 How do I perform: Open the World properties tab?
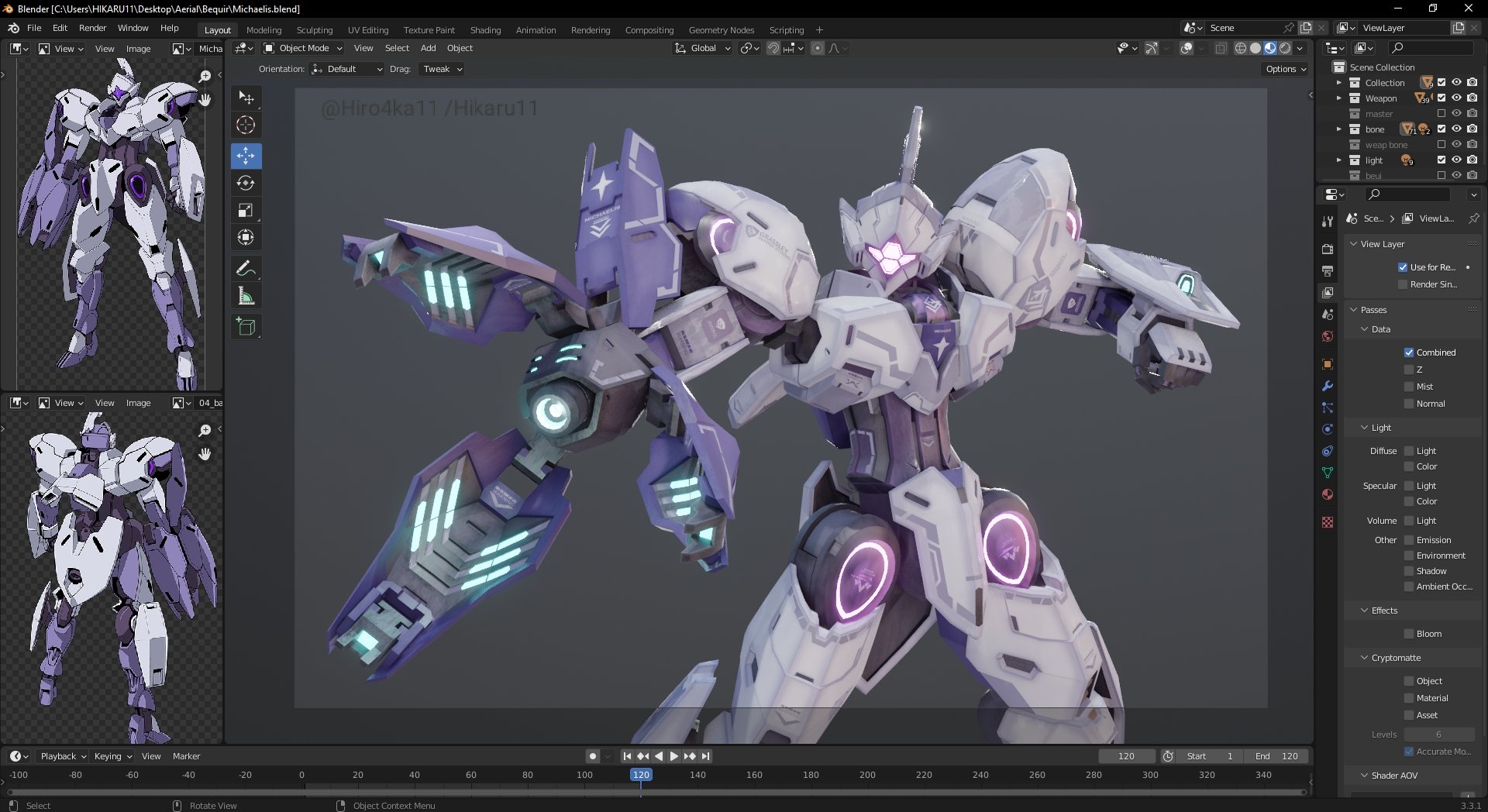[1328, 335]
